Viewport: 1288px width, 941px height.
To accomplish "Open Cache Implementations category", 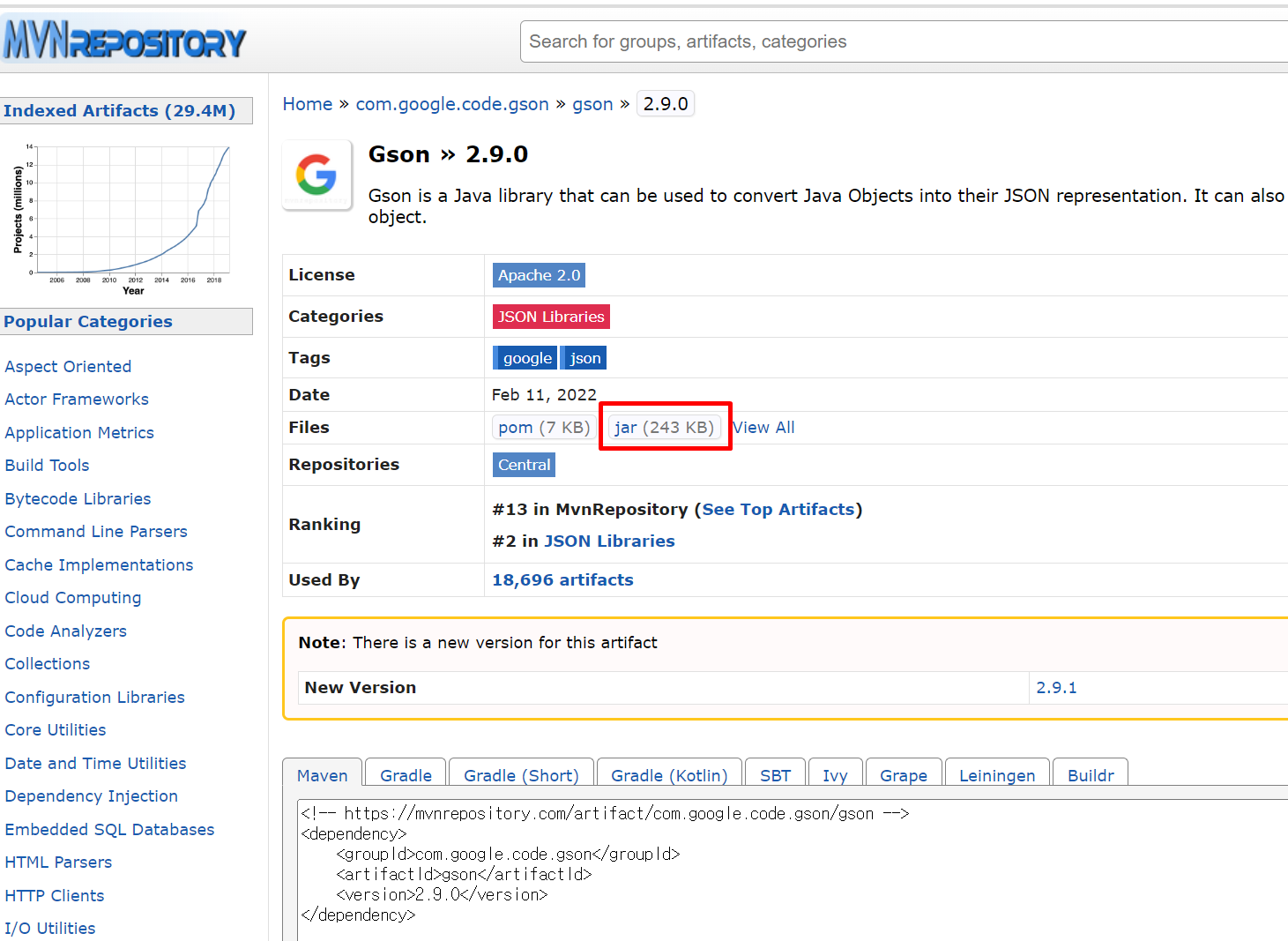I will click(99, 565).
